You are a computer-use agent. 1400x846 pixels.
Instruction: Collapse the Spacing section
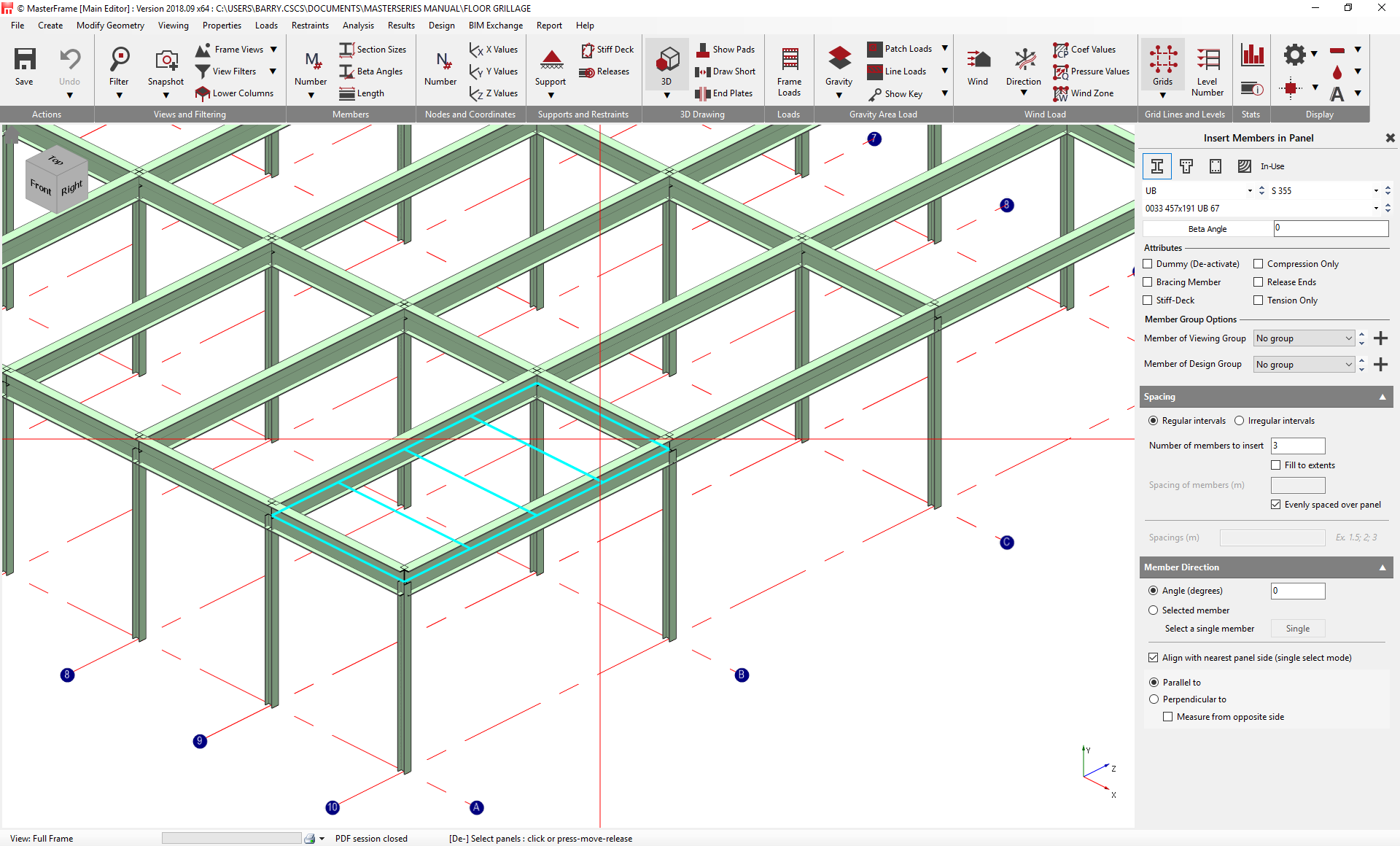tap(1382, 397)
